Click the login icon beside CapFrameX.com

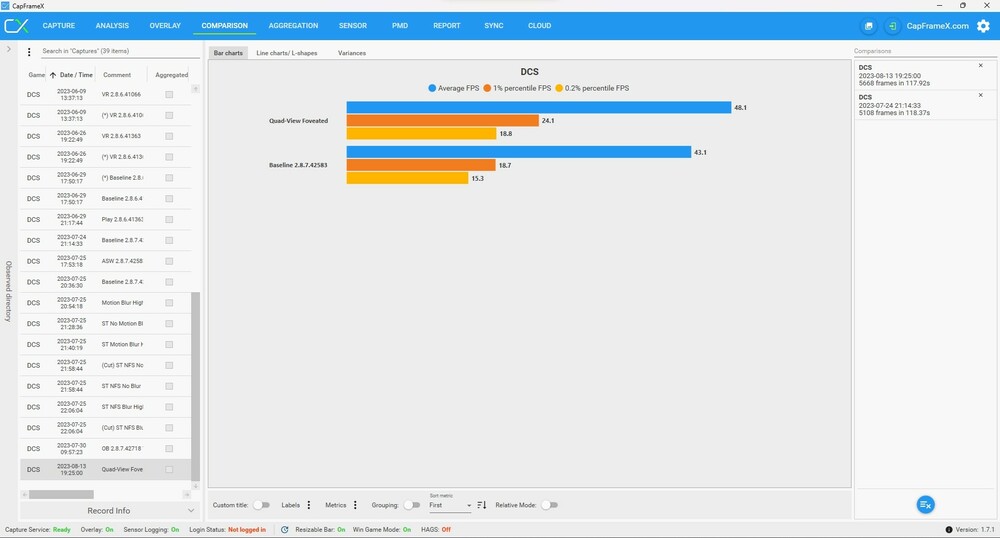pyautogui.click(x=892, y=26)
